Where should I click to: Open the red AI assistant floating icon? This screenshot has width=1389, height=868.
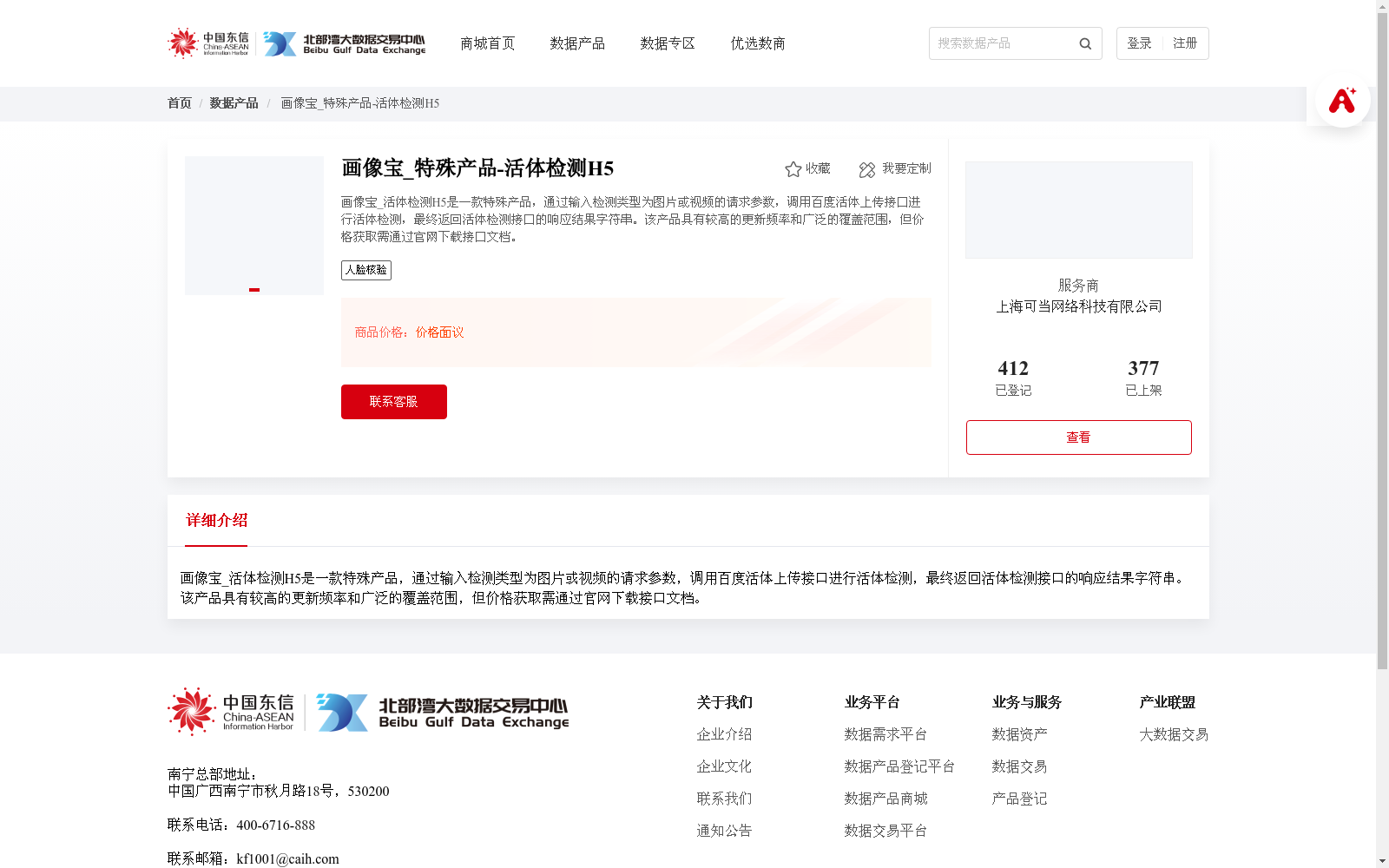(1342, 100)
